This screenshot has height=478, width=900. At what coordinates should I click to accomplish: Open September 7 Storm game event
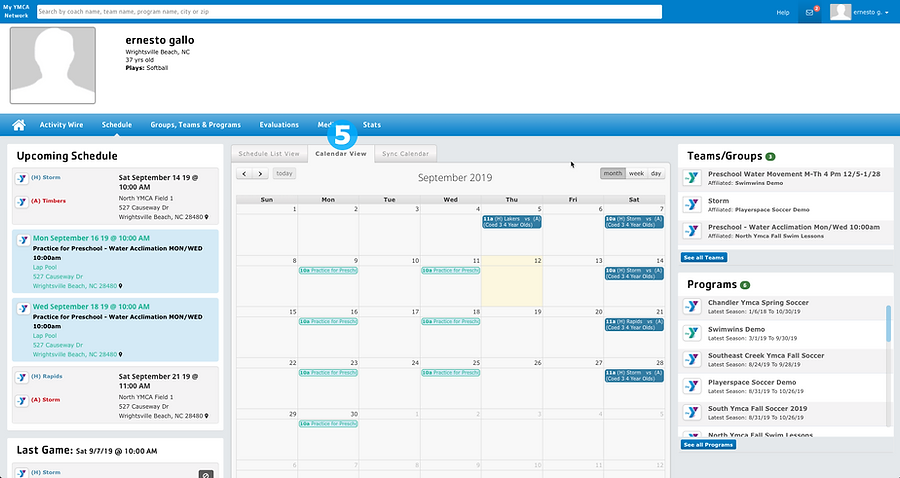click(x=634, y=222)
